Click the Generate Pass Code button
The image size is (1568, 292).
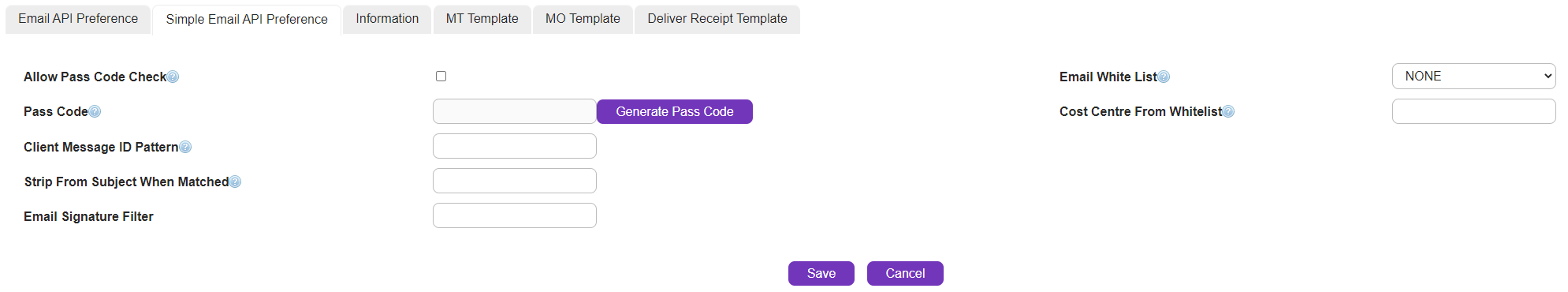pos(675,111)
